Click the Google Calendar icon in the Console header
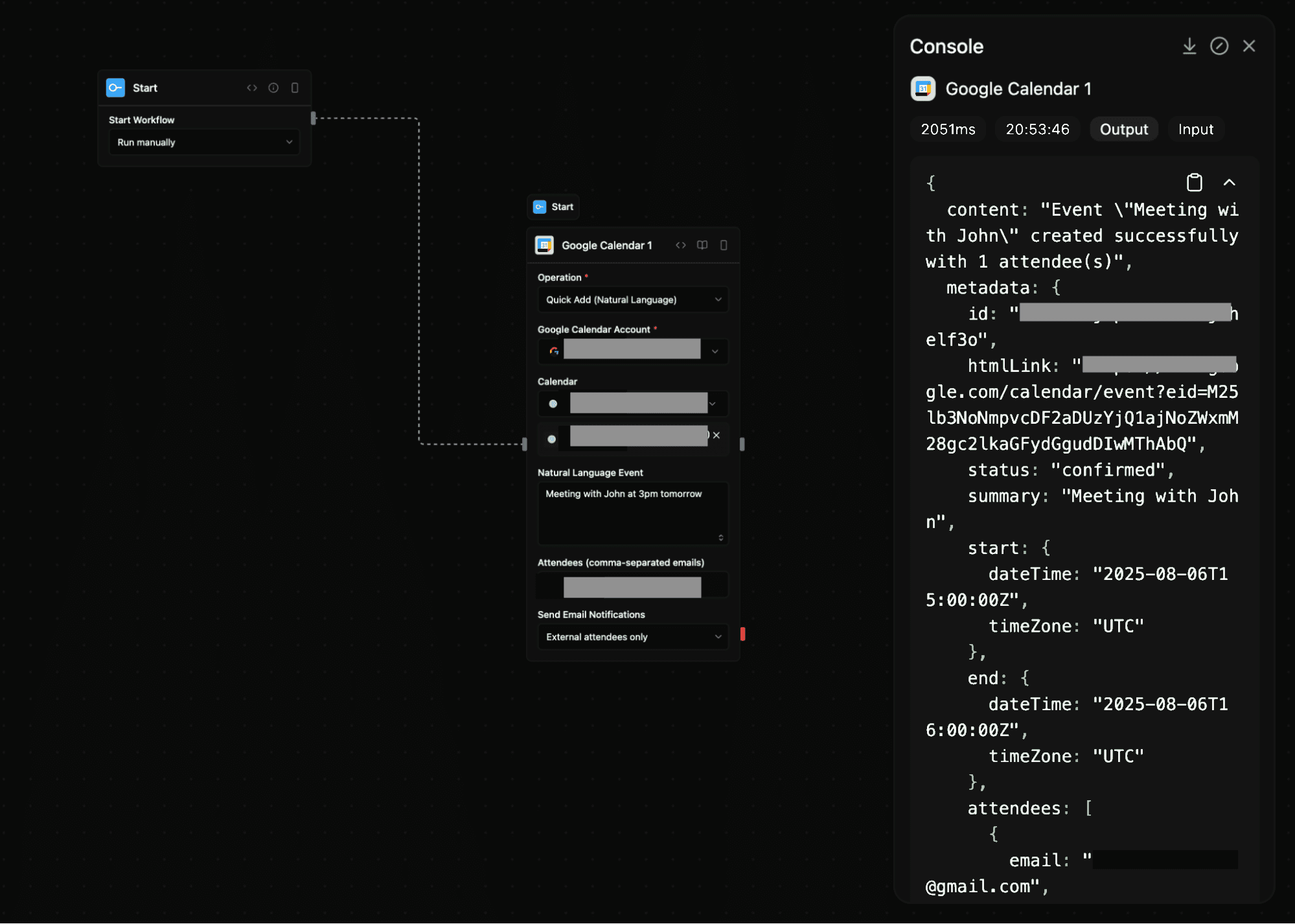Screen dimensions: 1295x924 (923, 89)
